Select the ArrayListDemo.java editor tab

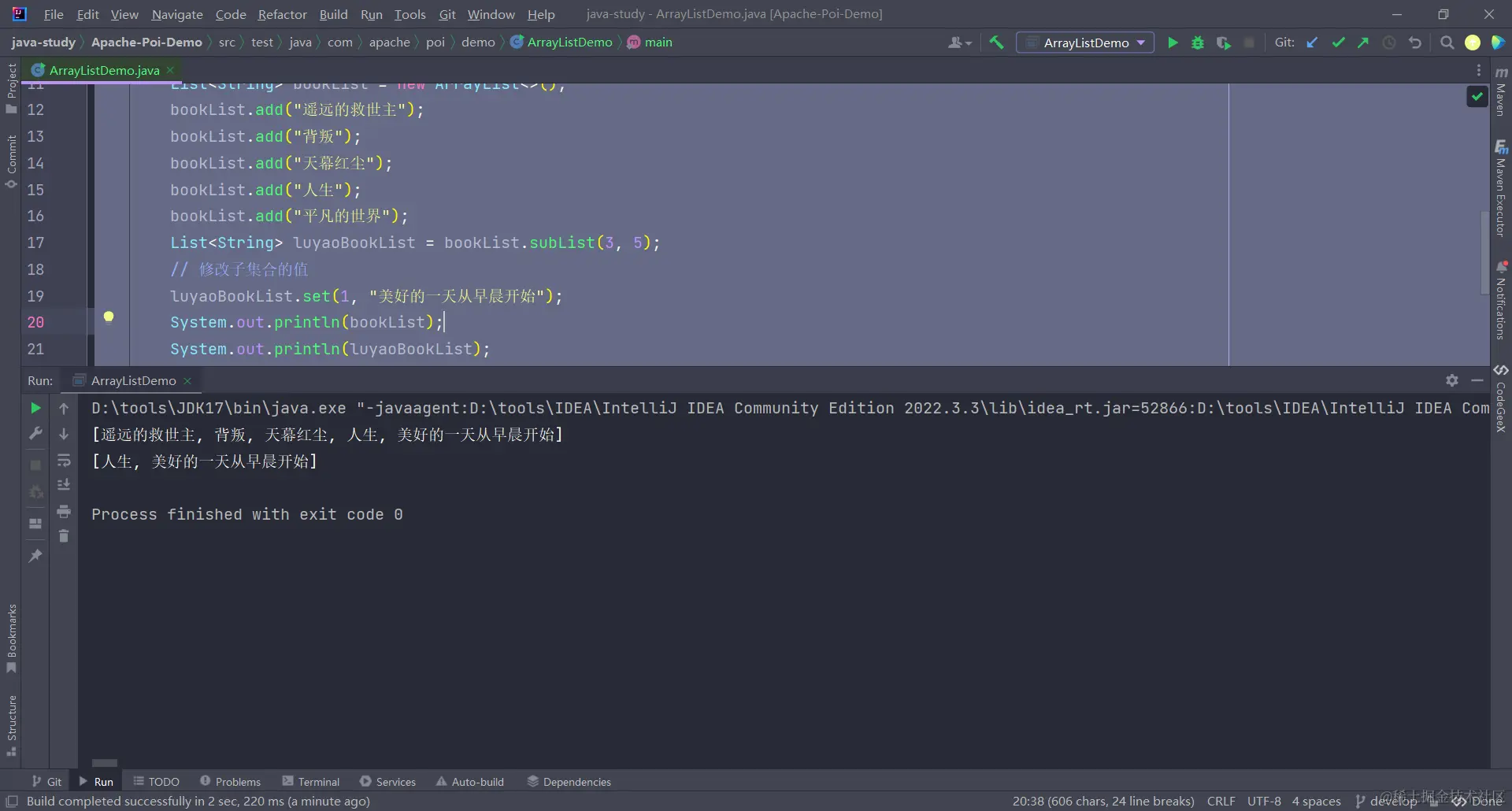pyautogui.click(x=102, y=70)
